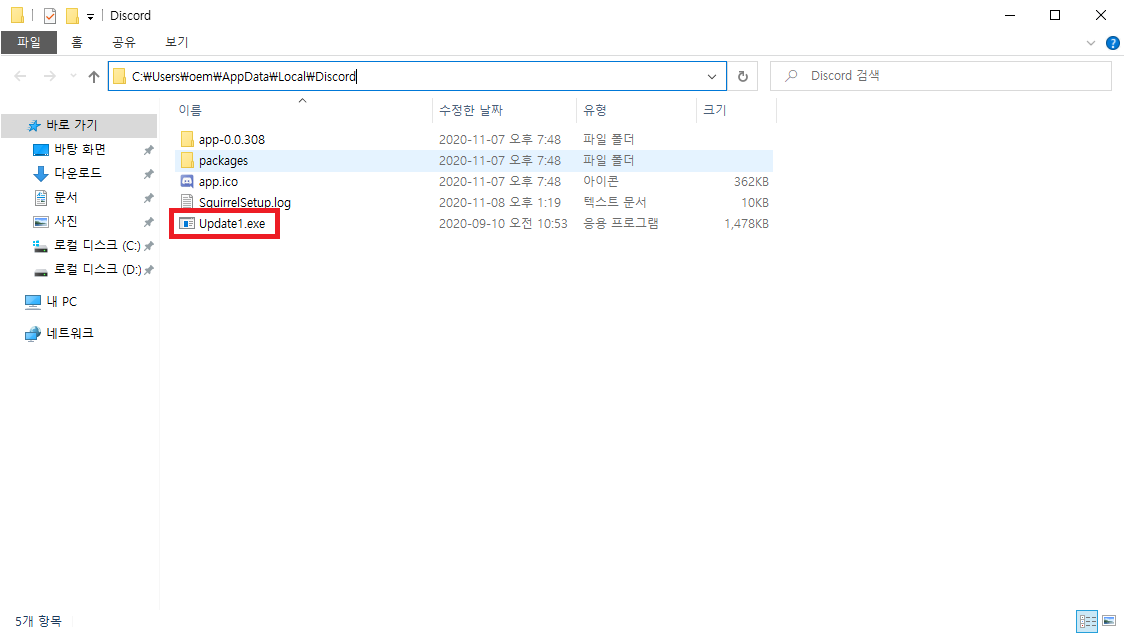1125x634 pixels.
Task: Open 바탕 화면 in navigation pane
Action: (x=80, y=149)
